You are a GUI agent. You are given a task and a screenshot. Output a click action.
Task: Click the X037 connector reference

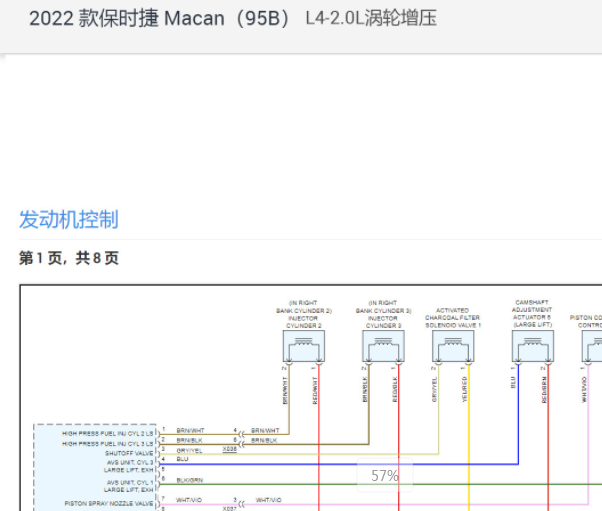(229, 509)
